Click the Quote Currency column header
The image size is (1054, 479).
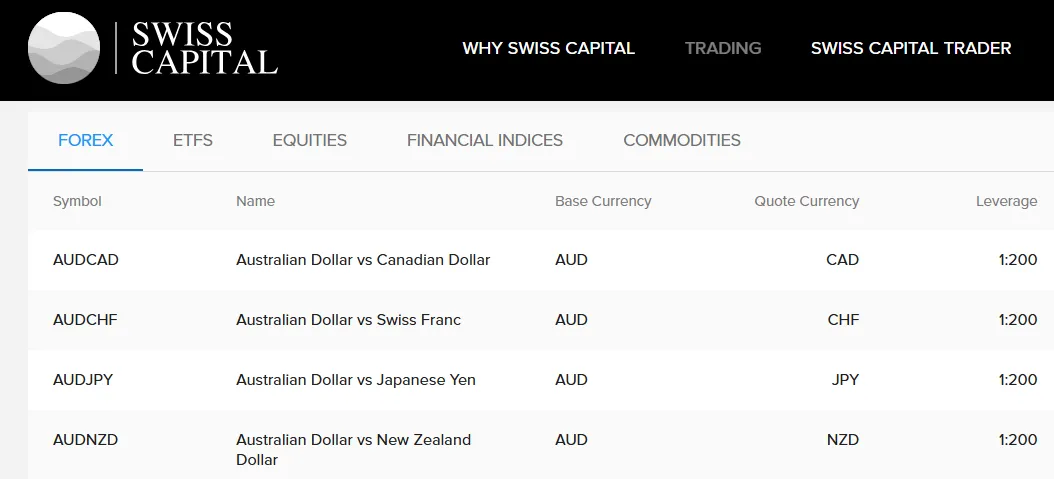[807, 202]
